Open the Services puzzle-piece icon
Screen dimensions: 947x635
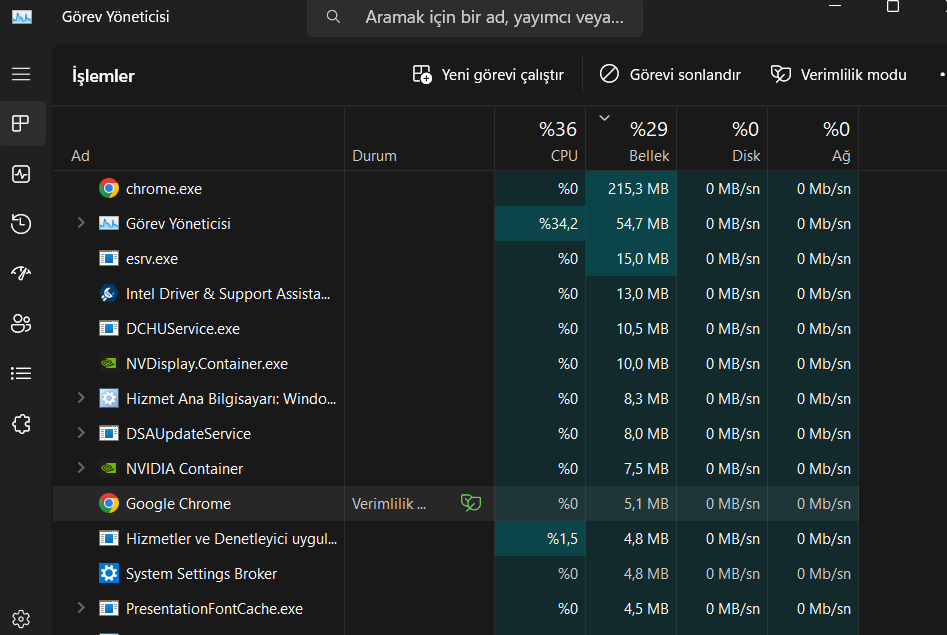point(21,424)
